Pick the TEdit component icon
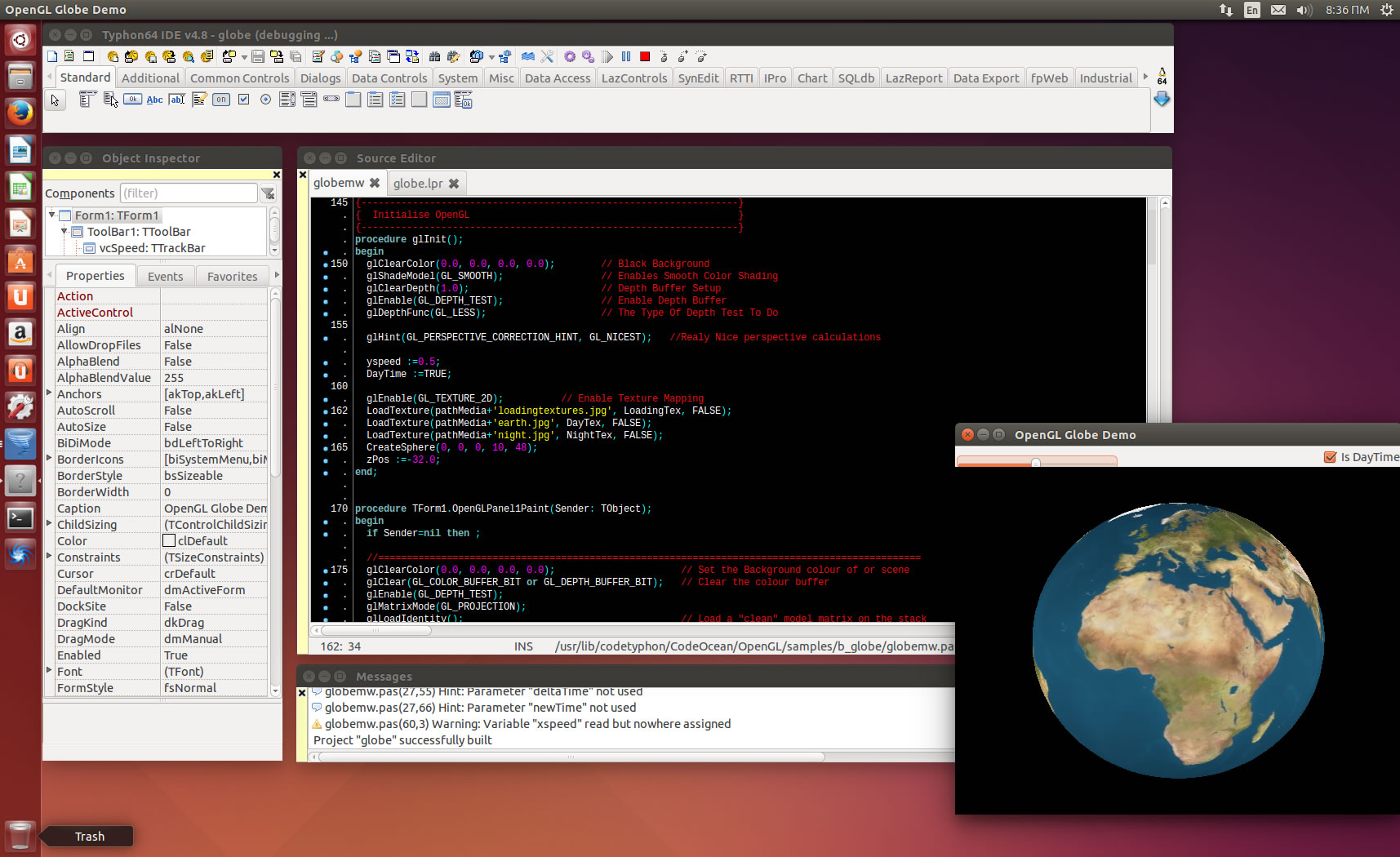This screenshot has width=1400, height=857. pyautogui.click(x=177, y=100)
